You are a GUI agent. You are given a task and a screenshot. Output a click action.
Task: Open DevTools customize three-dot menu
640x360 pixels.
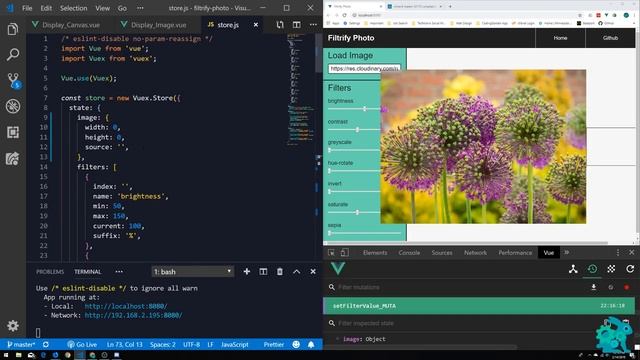[618, 253]
